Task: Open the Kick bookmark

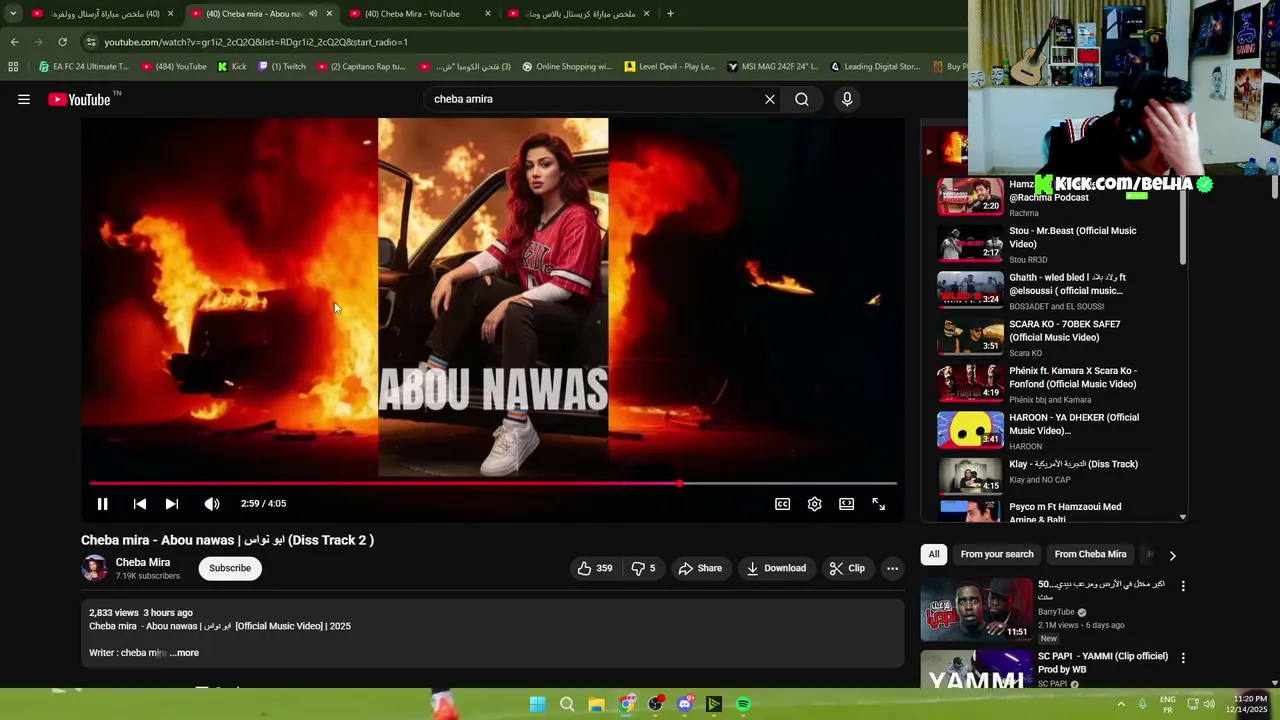Action: click(232, 67)
